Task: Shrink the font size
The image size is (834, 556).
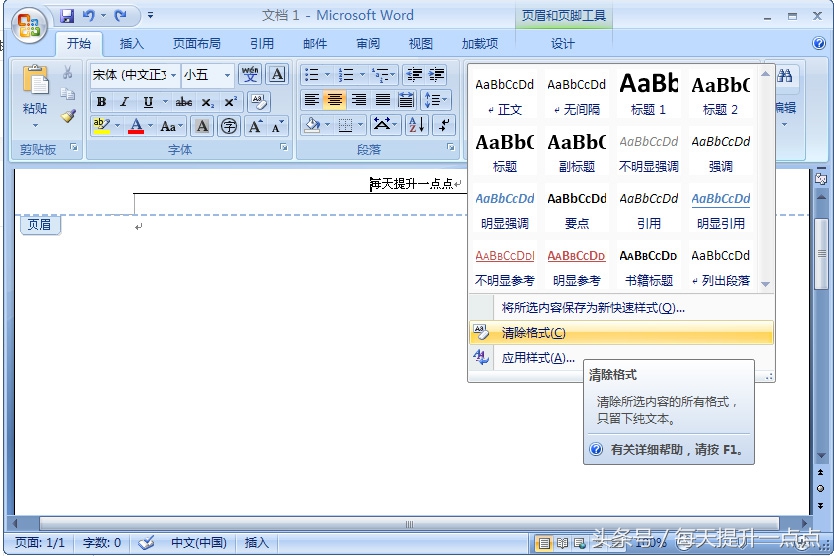Action: 277,127
